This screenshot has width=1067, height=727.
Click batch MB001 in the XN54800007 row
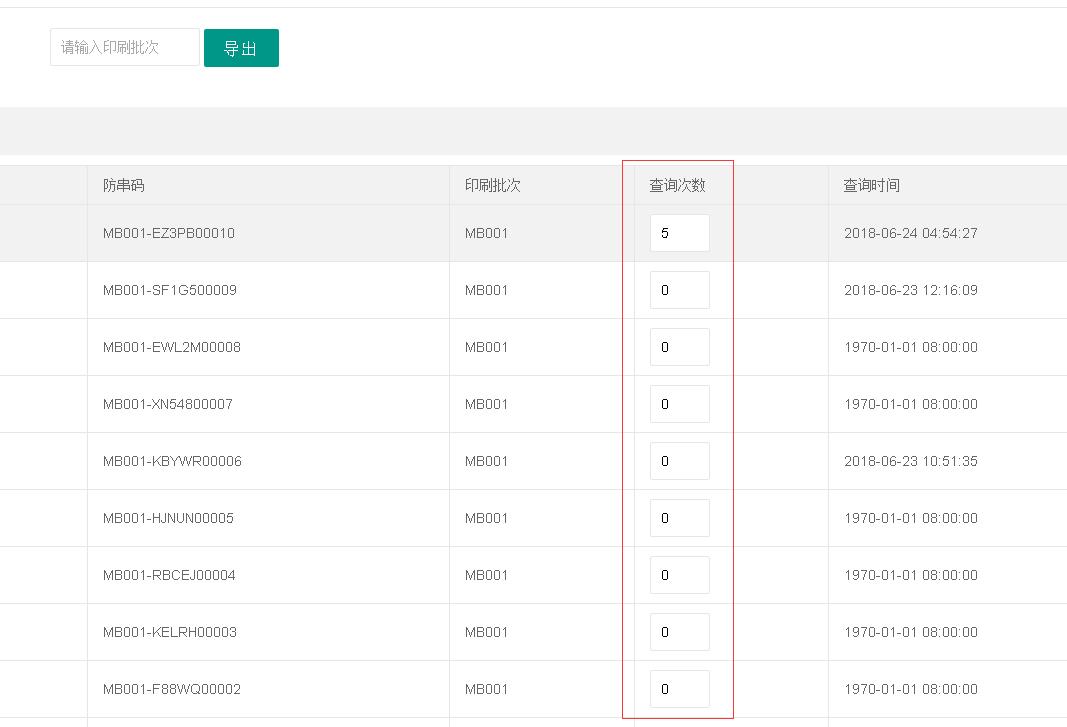(x=486, y=404)
